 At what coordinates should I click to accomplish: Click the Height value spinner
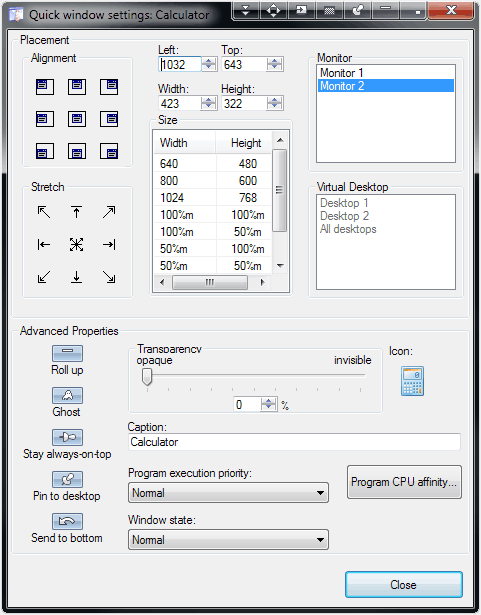(x=275, y=104)
